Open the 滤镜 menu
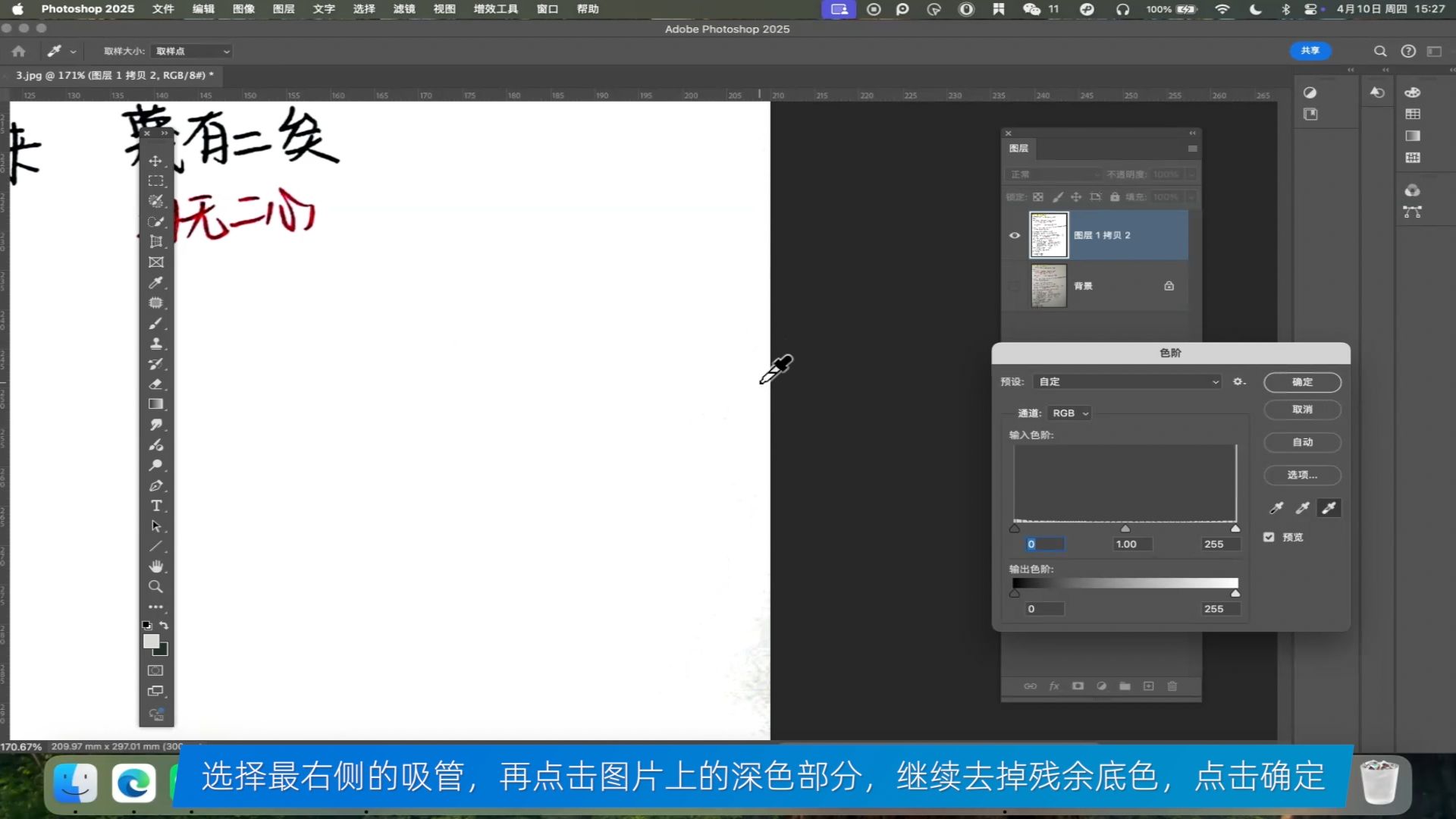The width and height of the screenshot is (1456, 819). [x=404, y=9]
